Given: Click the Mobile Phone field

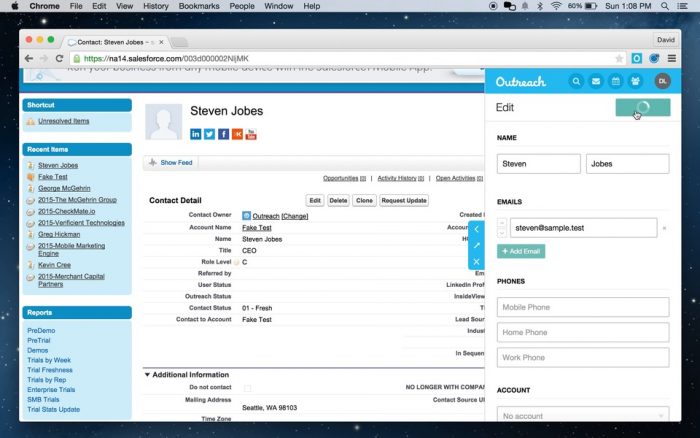Looking at the screenshot, I should [x=583, y=307].
